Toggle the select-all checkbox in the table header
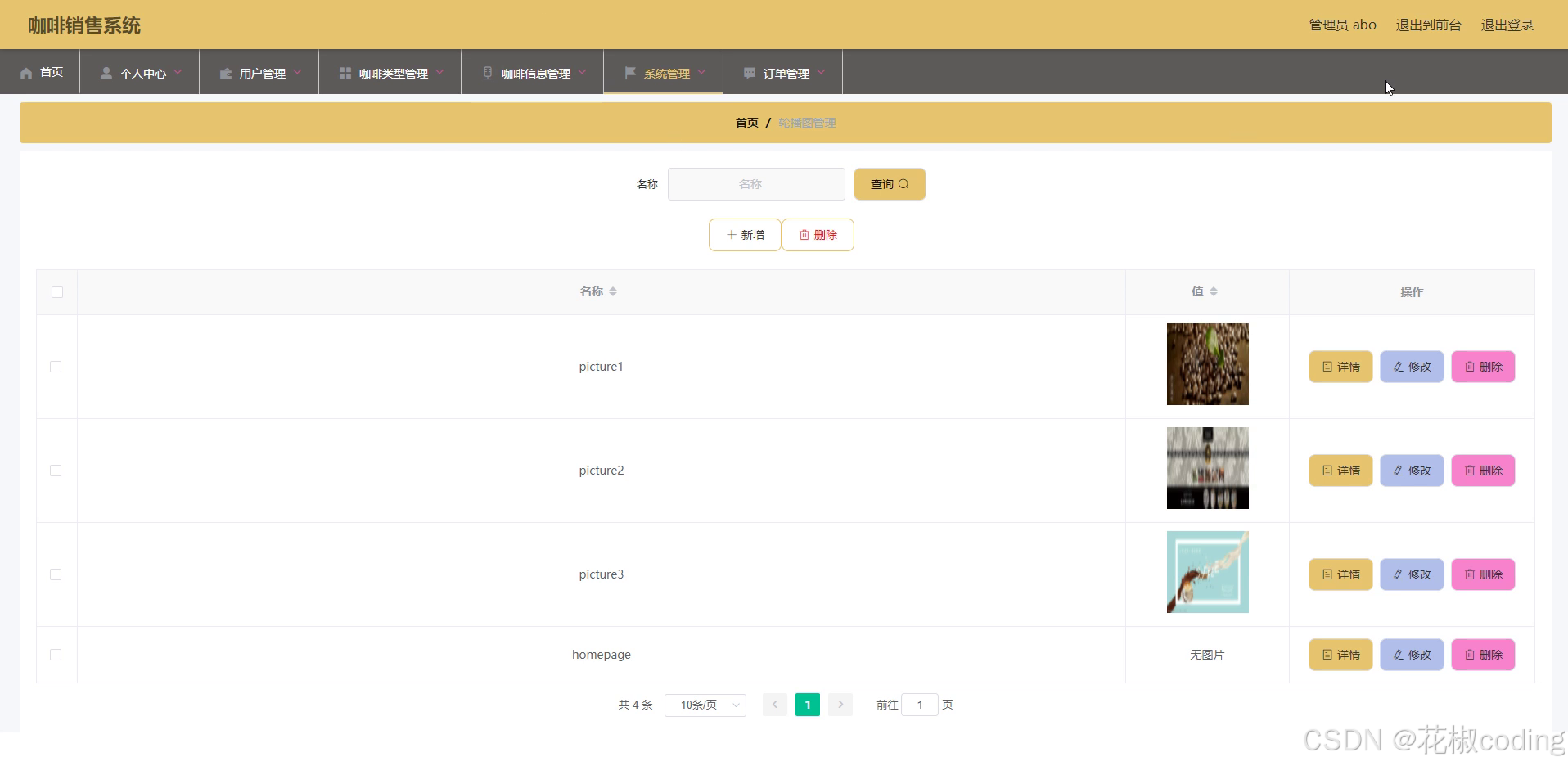Screen dimensions: 1568x766 point(57,292)
